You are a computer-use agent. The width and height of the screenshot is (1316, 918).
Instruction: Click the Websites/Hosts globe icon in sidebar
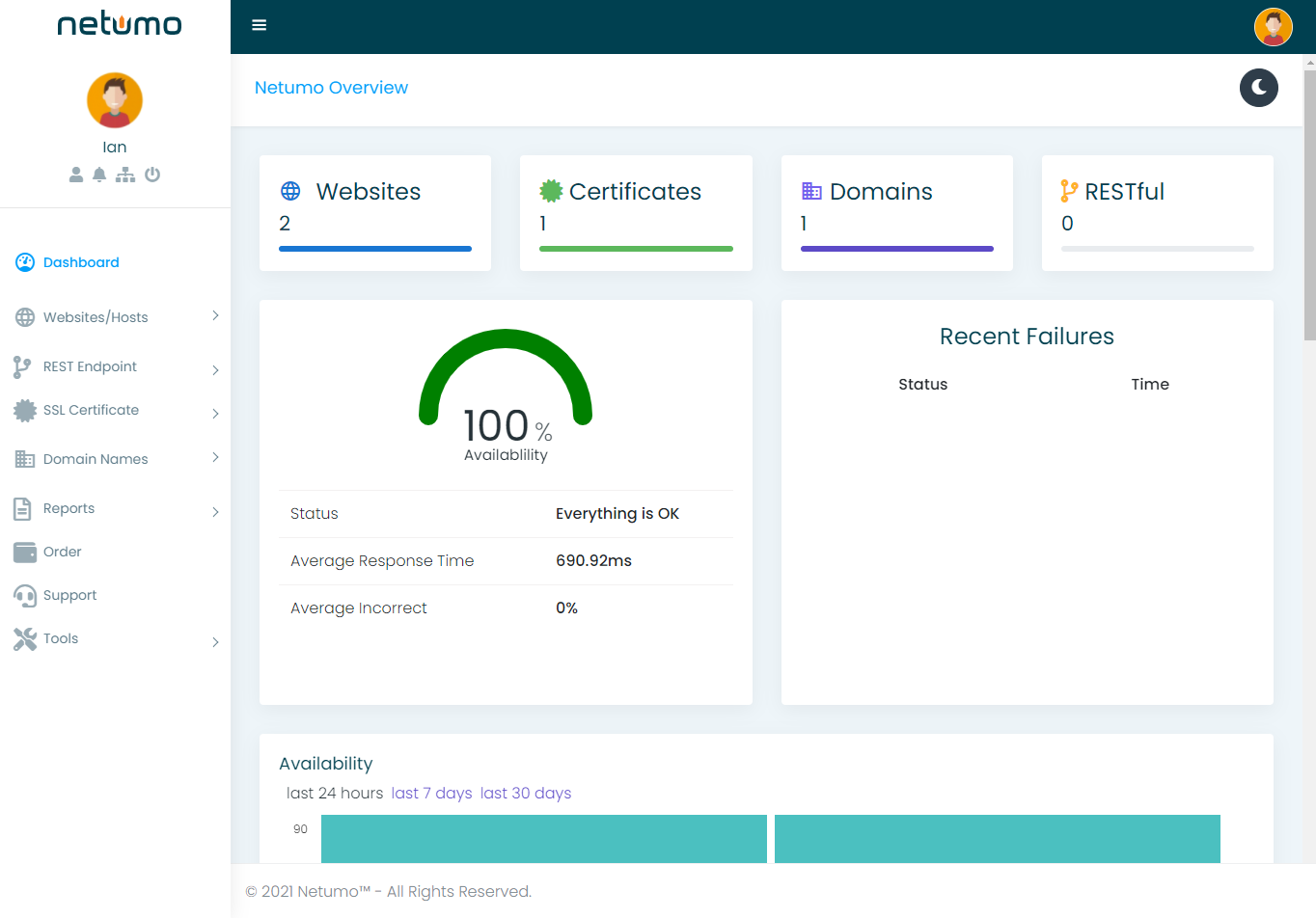[x=25, y=317]
